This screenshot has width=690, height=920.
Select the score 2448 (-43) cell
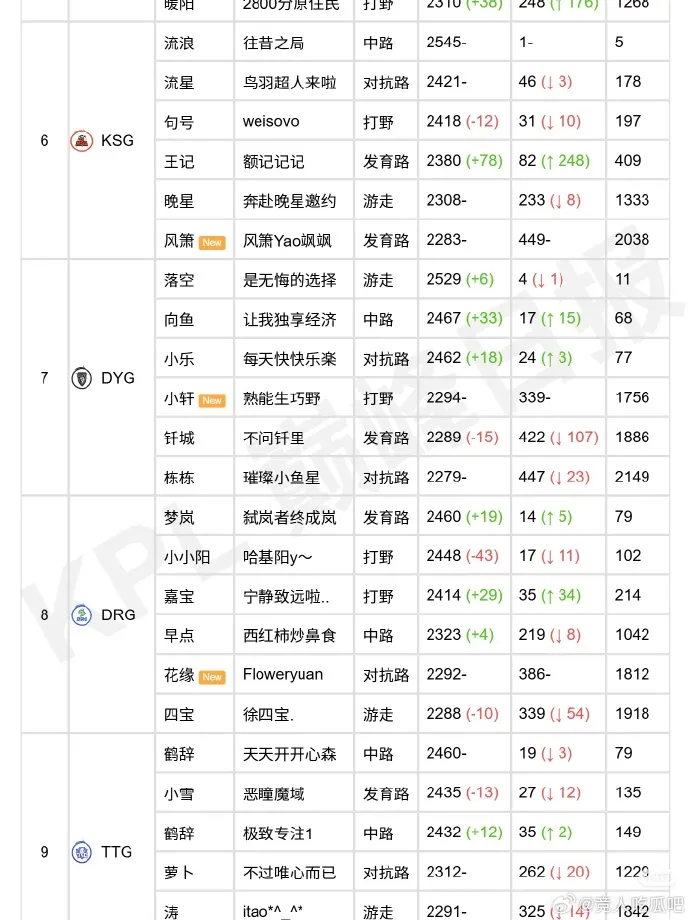[x=462, y=556]
